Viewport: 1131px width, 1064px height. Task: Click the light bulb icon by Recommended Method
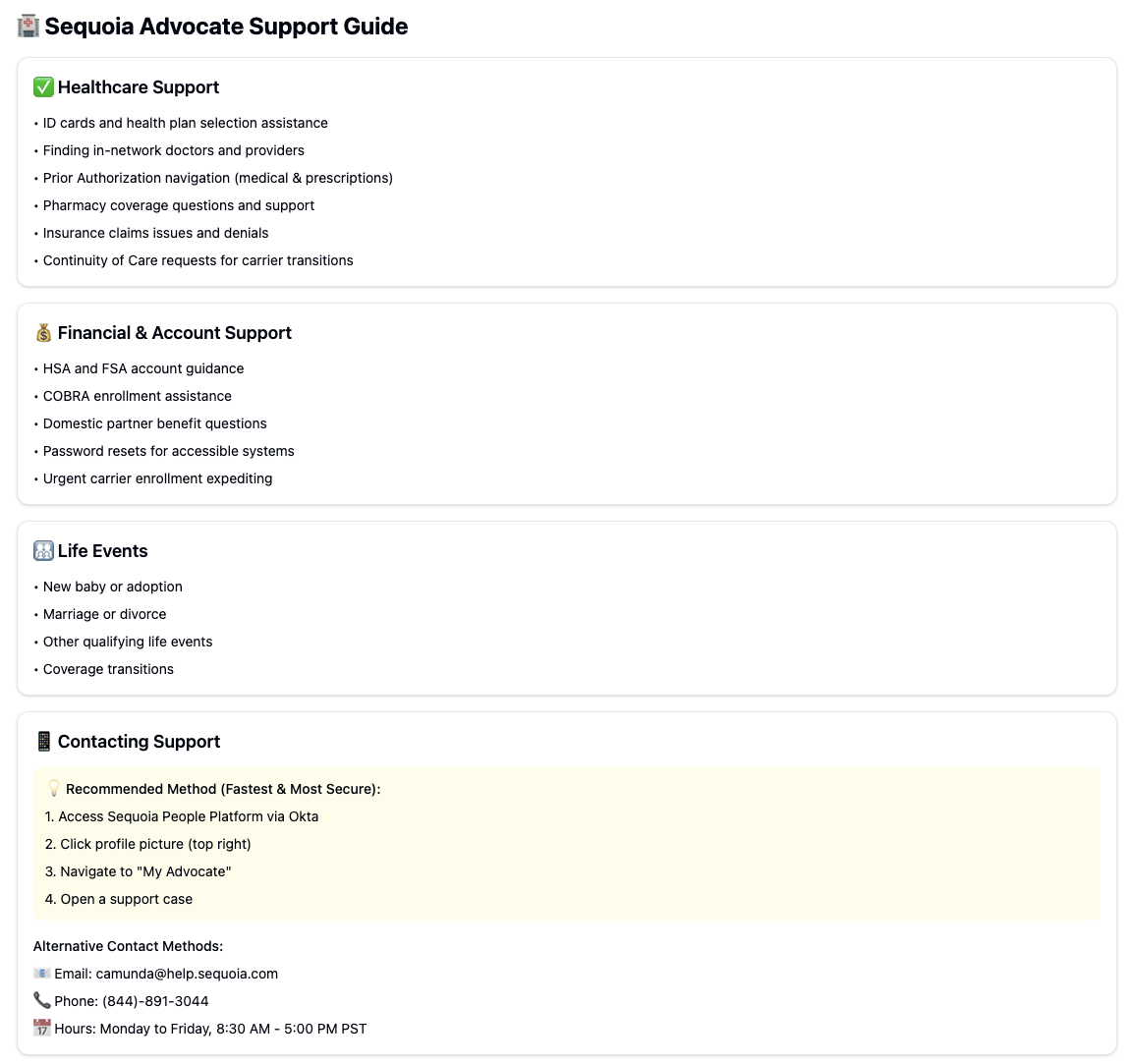(x=53, y=789)
